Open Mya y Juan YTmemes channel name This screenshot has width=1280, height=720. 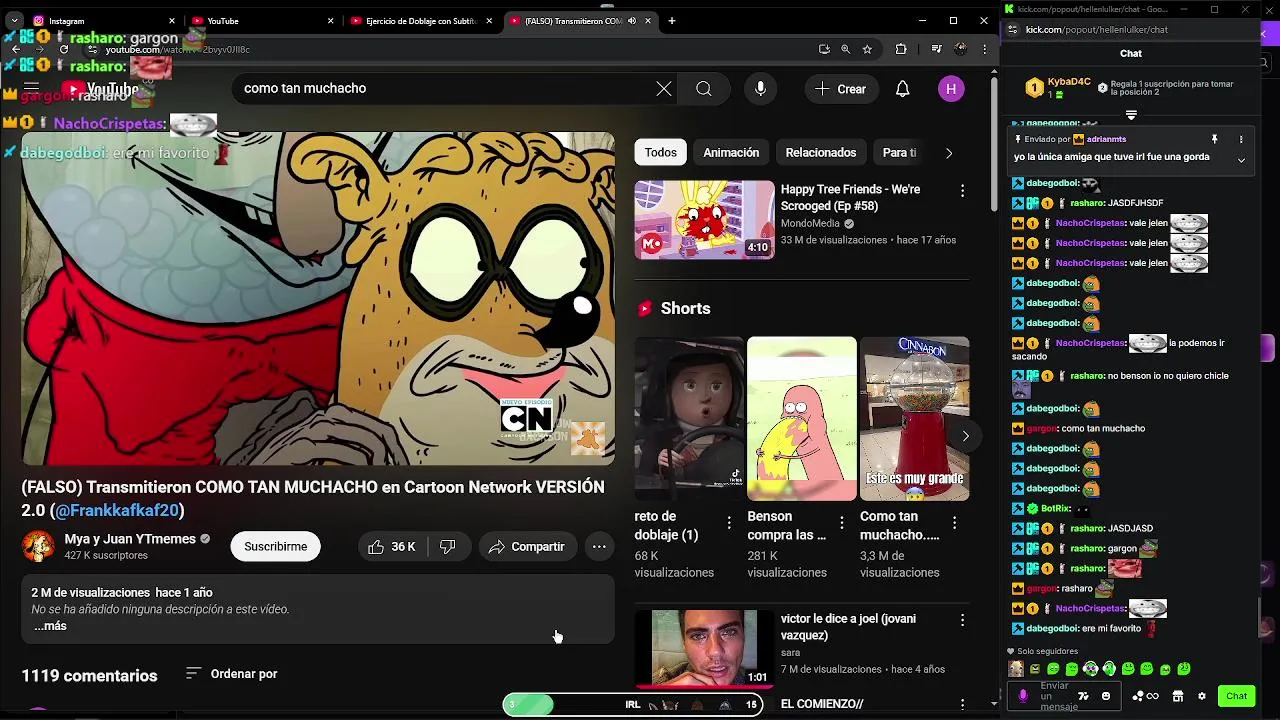point(130,539)
